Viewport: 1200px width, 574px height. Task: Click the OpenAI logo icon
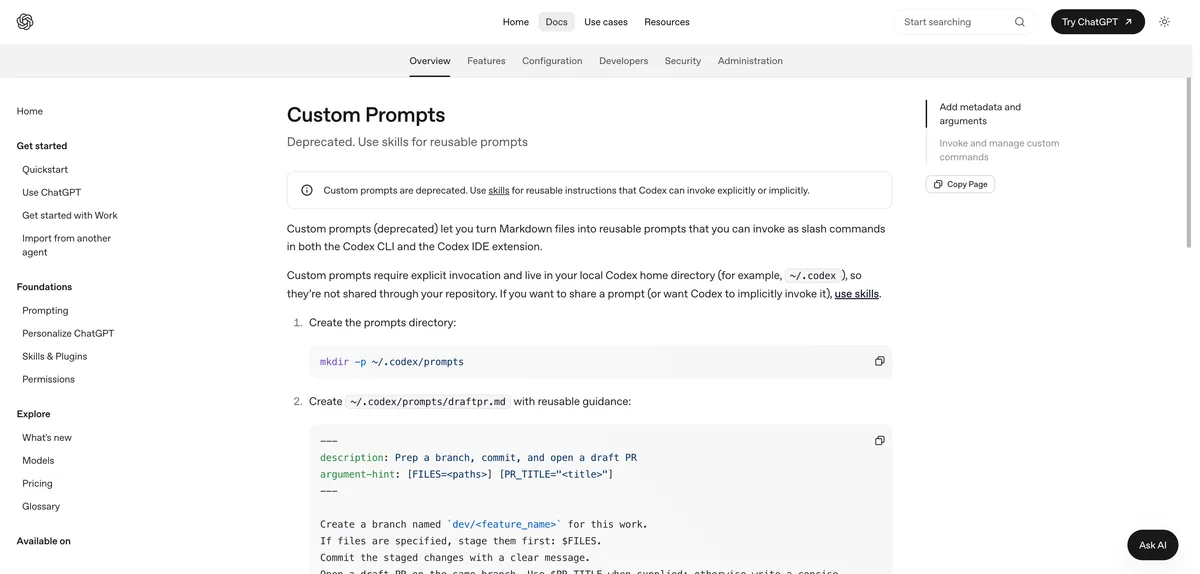(25, 22)
